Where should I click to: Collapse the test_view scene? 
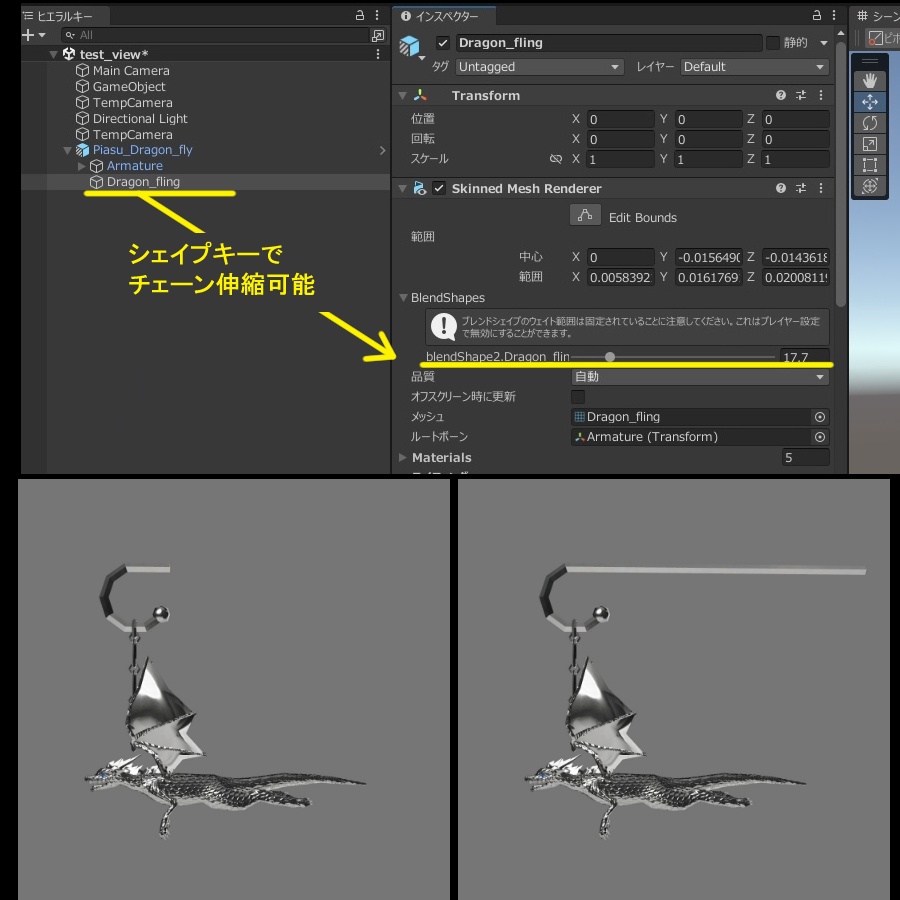click(x=53, y=55)
